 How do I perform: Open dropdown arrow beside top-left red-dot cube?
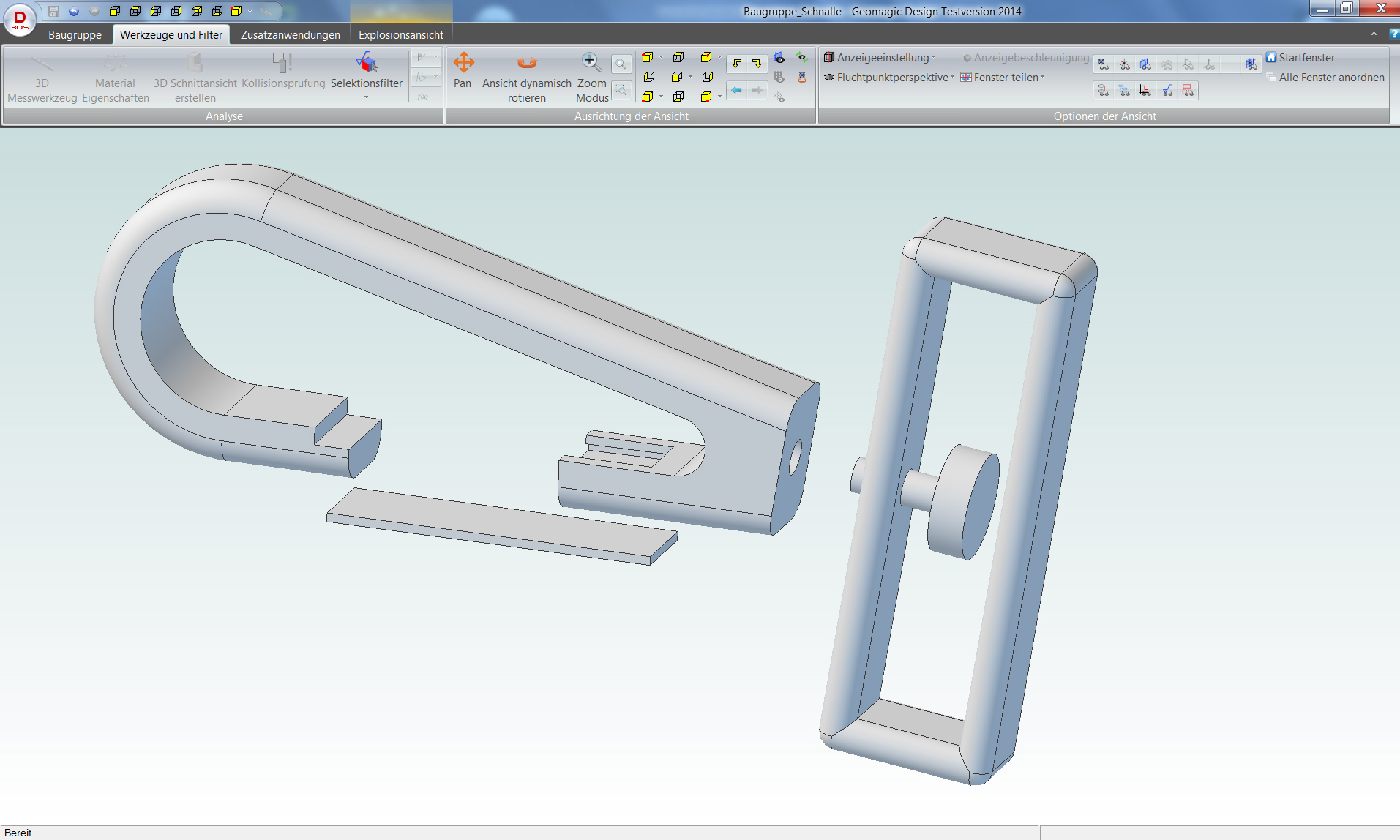pos(661,57)
